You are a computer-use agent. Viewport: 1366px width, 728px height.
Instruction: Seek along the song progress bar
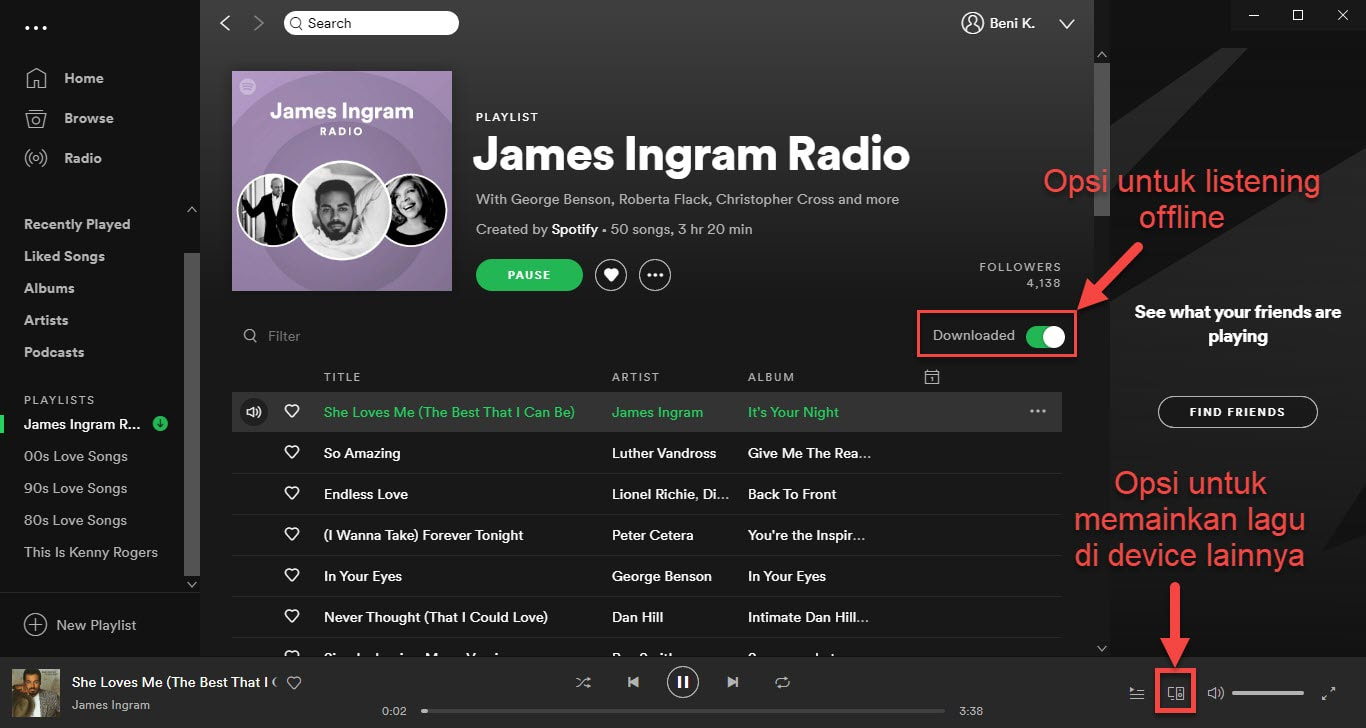click(683, 711)
